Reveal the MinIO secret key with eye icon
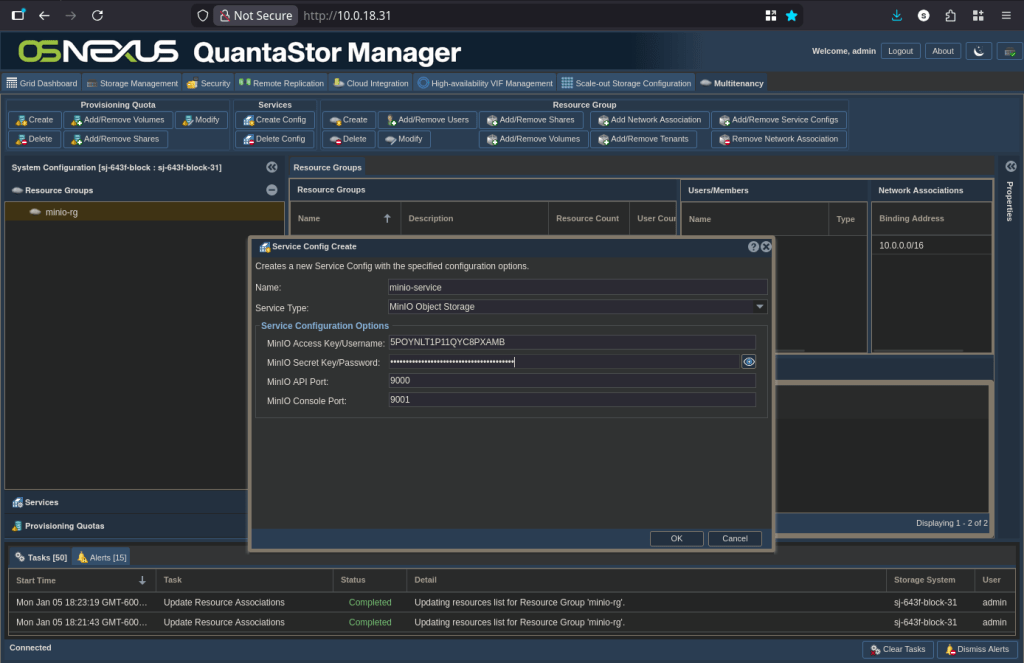1024x663 pixels. tap(748, 362)
